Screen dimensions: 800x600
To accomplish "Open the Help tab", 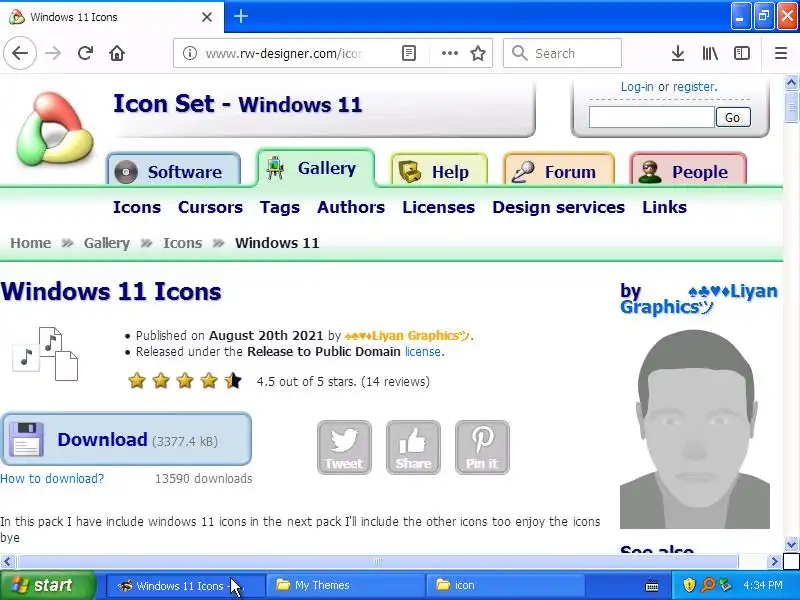I will coord(439,171).
